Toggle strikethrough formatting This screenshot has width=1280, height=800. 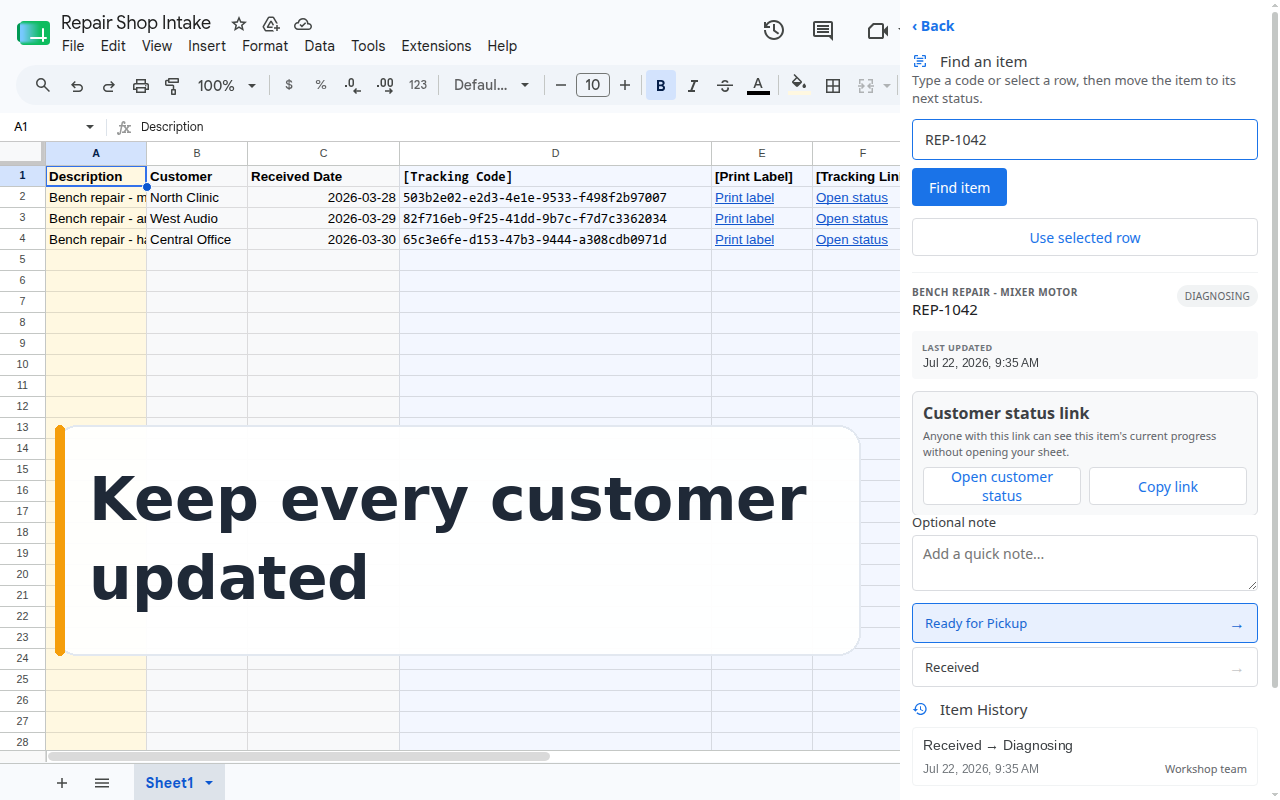click(x=725, y=86)
